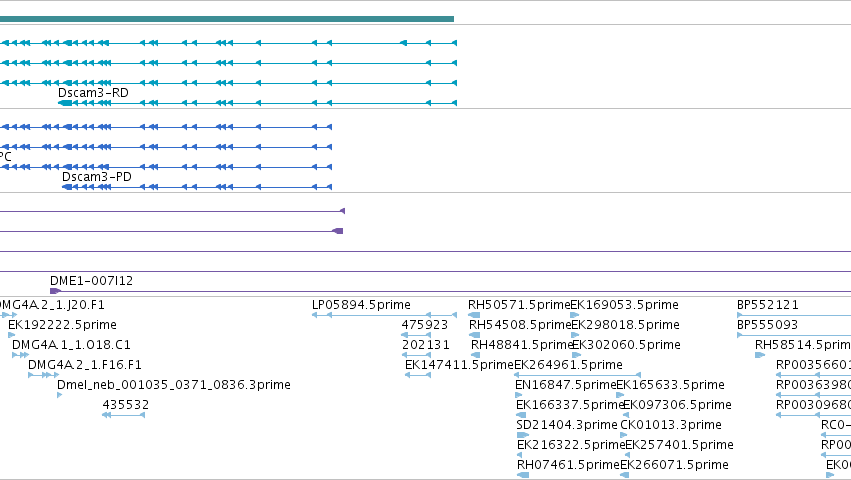This screenshot has width=851, height=480.
Task: Select the EK192222.5prime EST label
Action: [62, 325]
